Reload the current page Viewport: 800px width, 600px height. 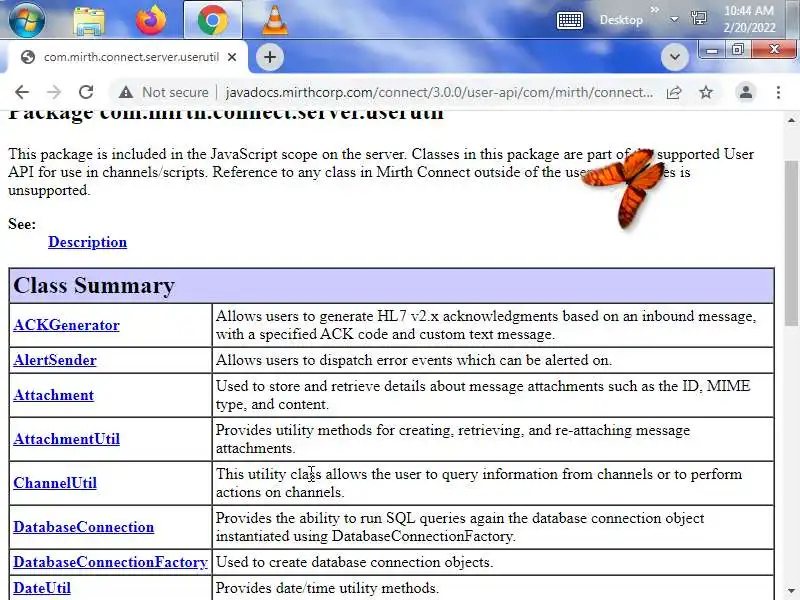86,92
